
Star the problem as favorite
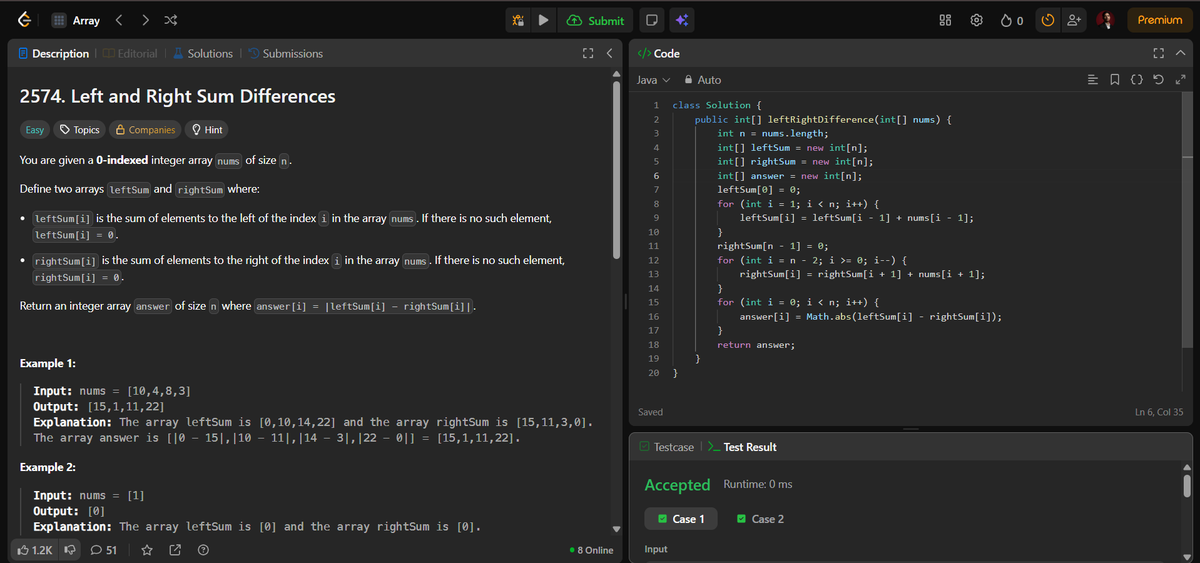tap(147, 549)
